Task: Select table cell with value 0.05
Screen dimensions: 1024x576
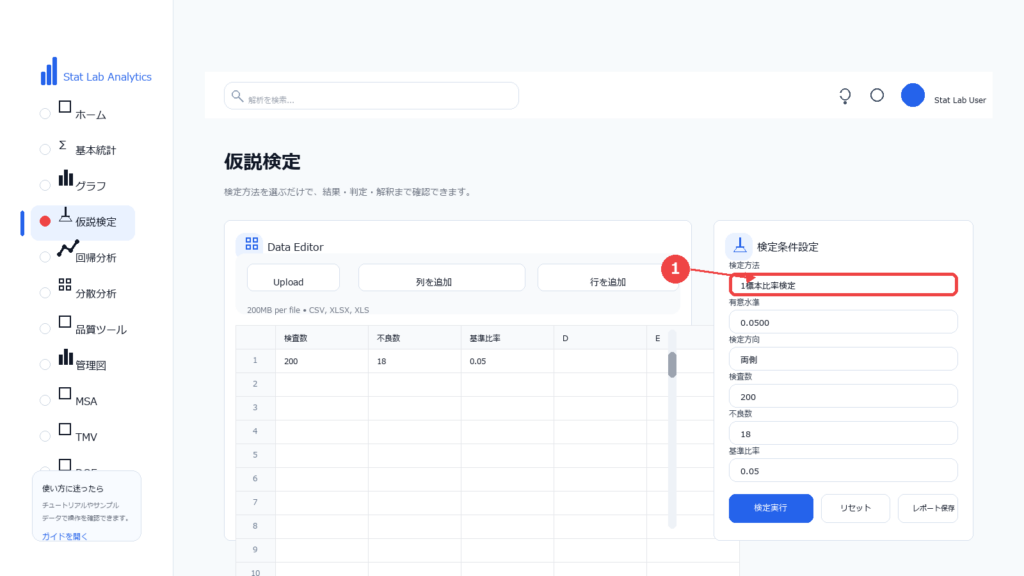Action: coord(507,361)
